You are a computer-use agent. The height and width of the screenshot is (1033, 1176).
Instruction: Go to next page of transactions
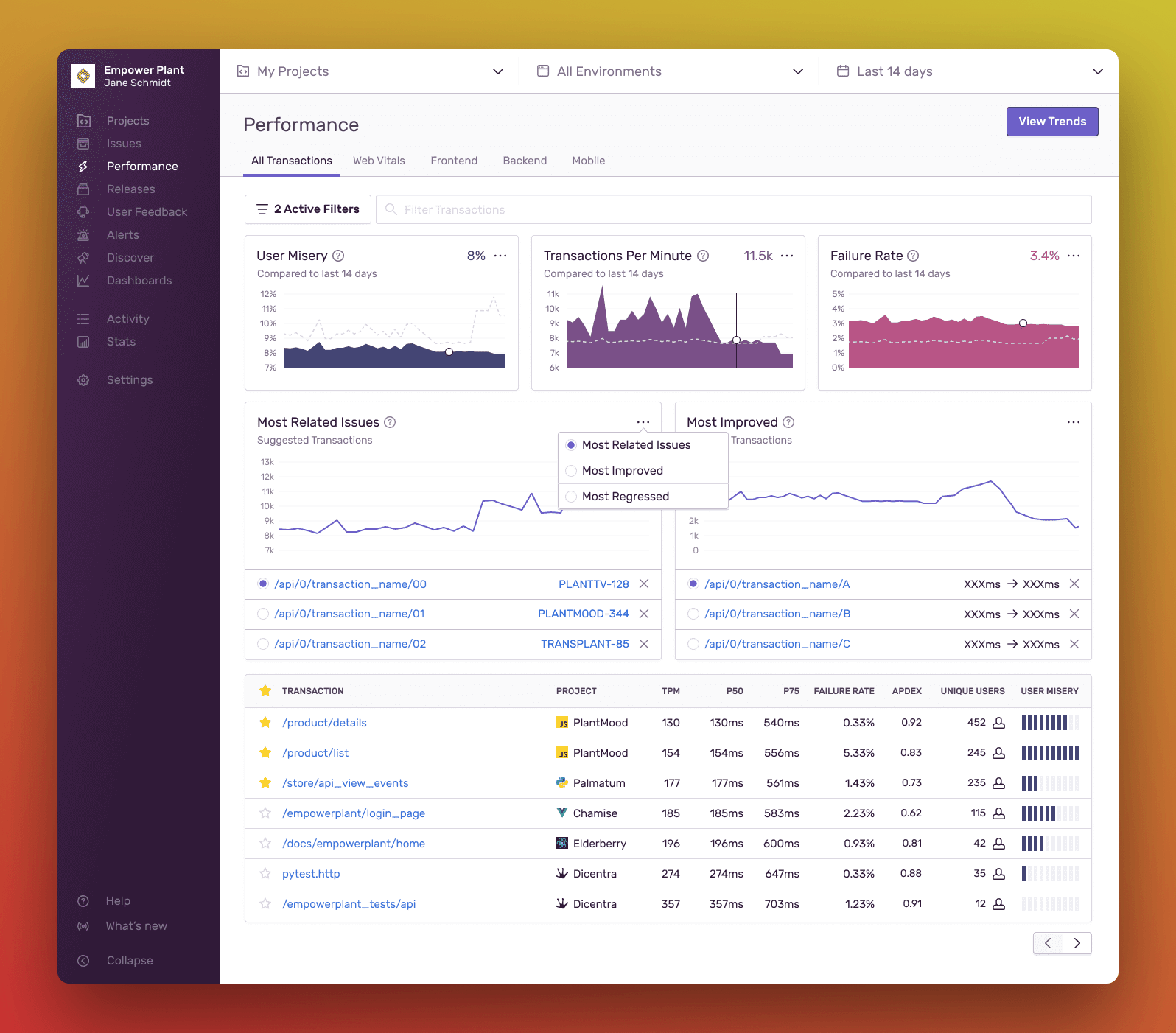[x=1077, y=943]
